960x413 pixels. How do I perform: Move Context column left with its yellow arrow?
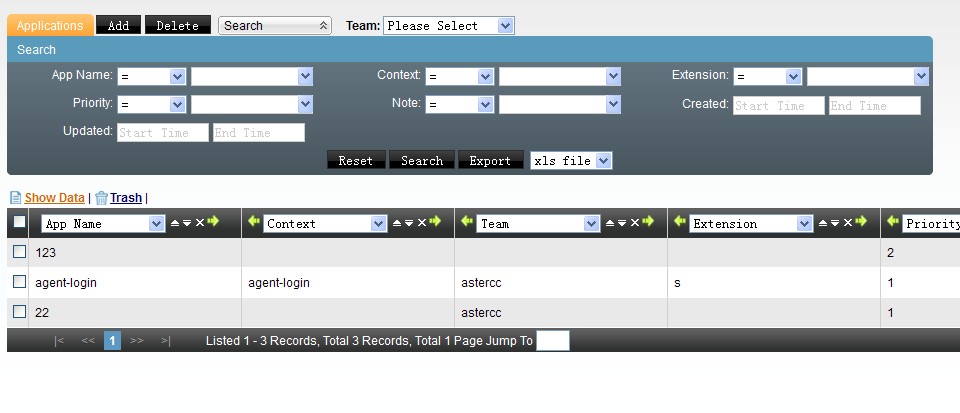click(253, 223)
